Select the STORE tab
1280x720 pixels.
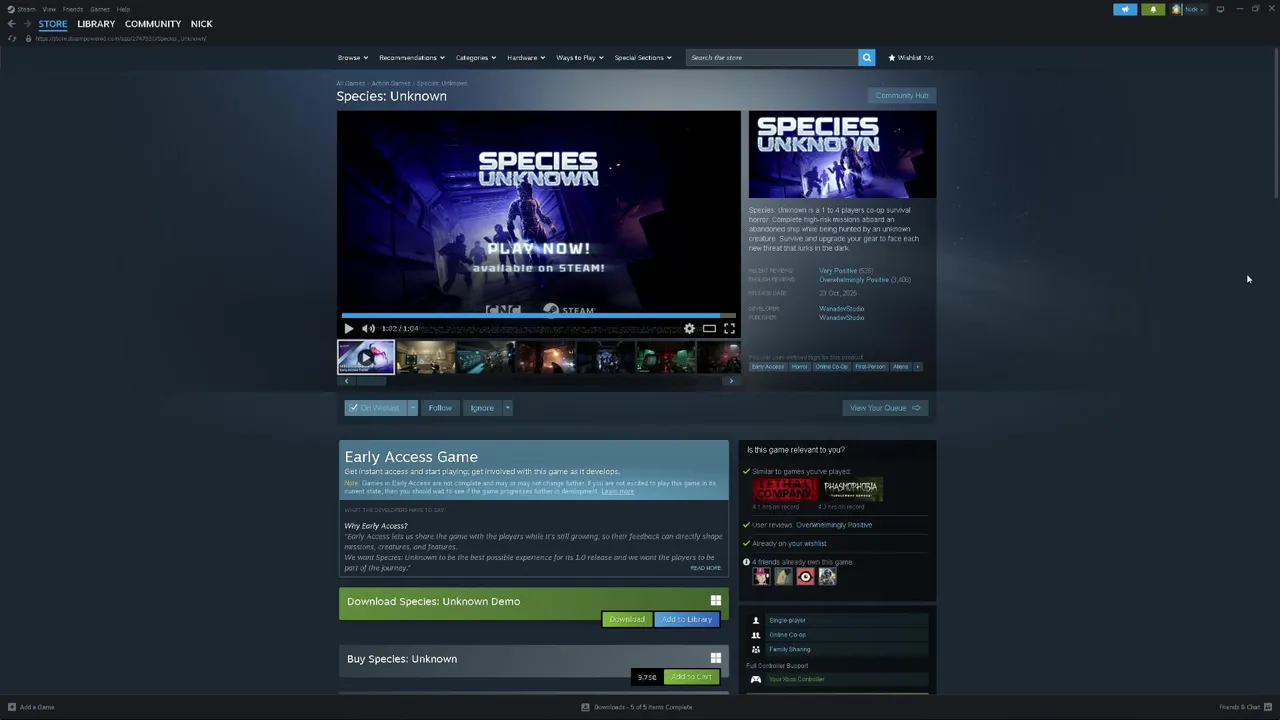53,24
